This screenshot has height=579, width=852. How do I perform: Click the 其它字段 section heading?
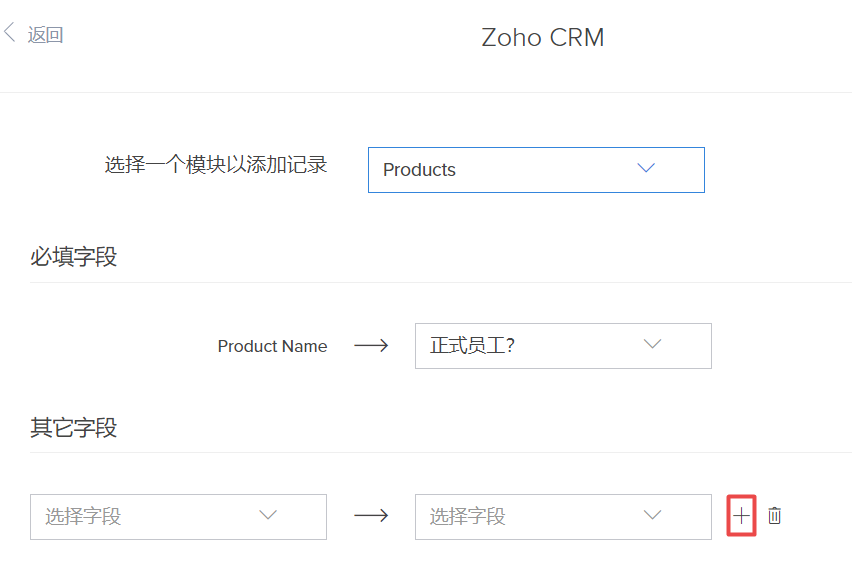[x=73, y=428]
